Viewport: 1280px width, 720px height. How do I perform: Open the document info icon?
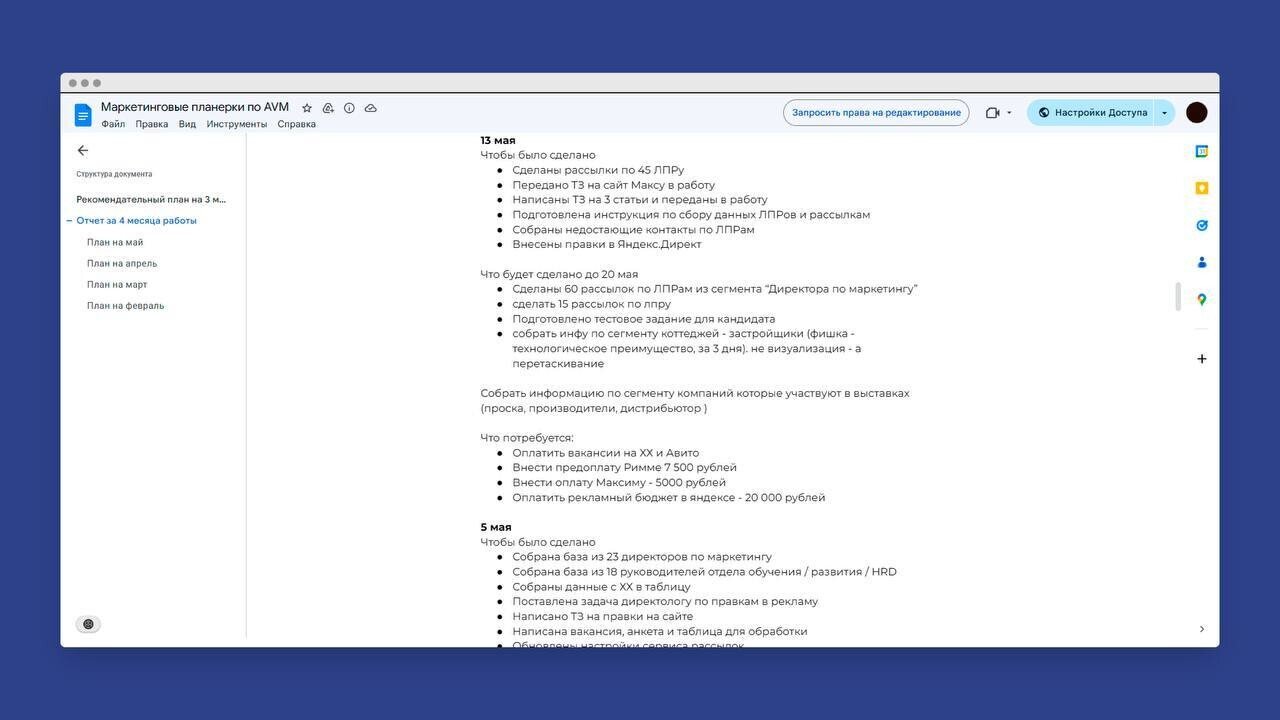(349, 108)
